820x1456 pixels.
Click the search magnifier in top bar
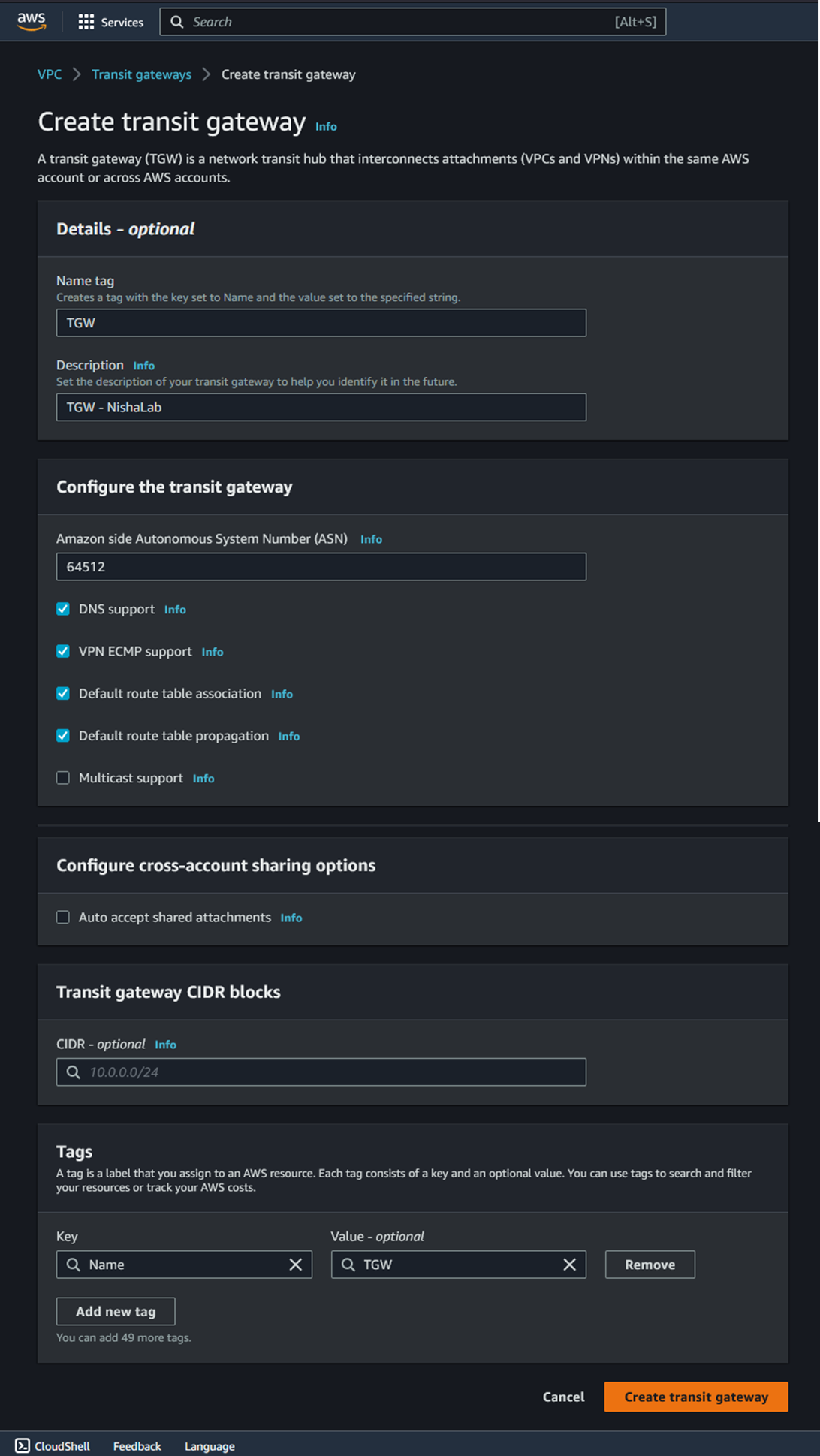point(177,22)
